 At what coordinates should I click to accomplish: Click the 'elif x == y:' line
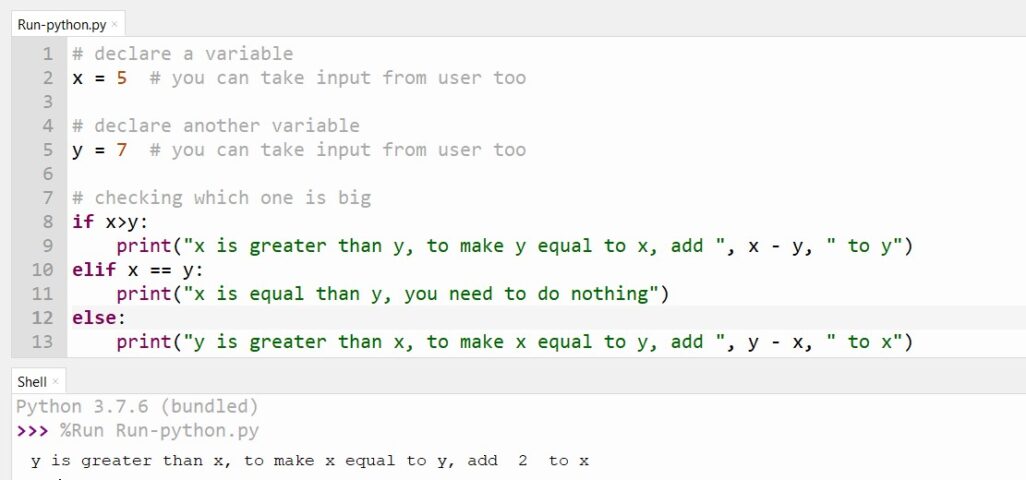coord(137,270)
